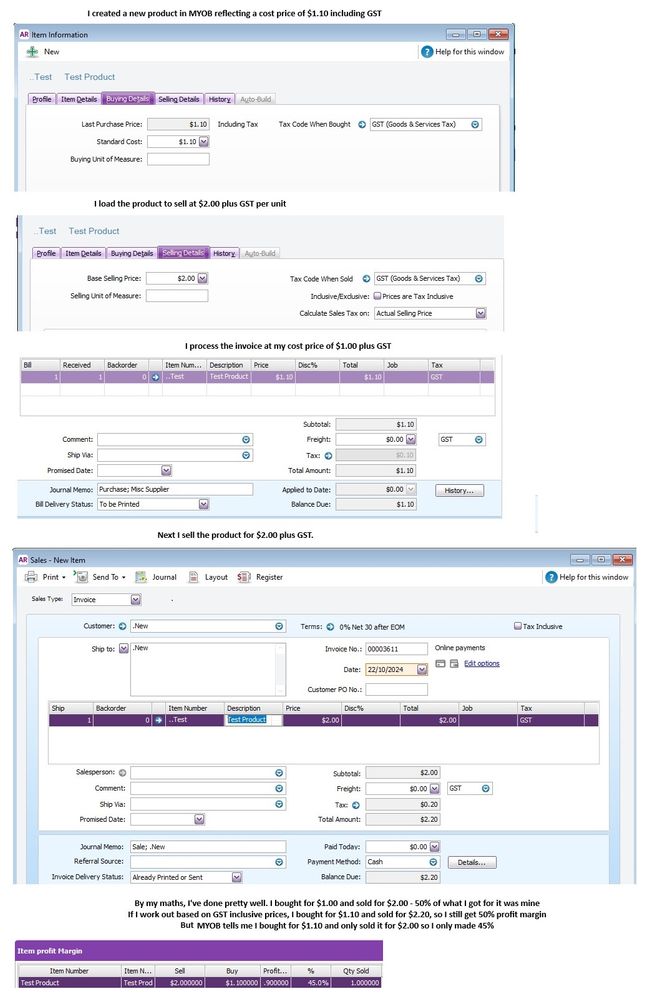Click the Customer PO No. input field
645x999 pixels.
click(x=396, y=689)
